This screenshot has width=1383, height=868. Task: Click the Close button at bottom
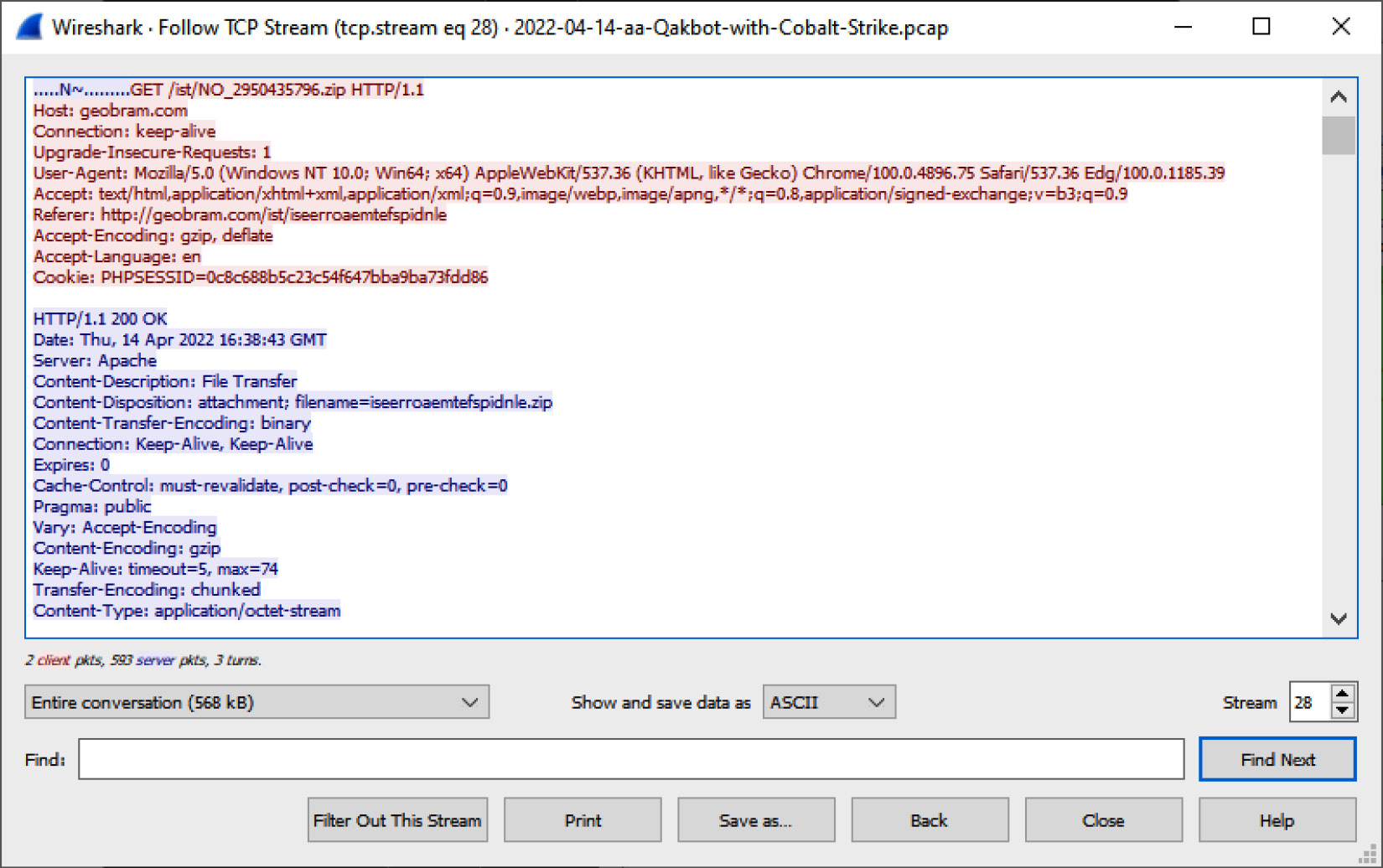1104,820
